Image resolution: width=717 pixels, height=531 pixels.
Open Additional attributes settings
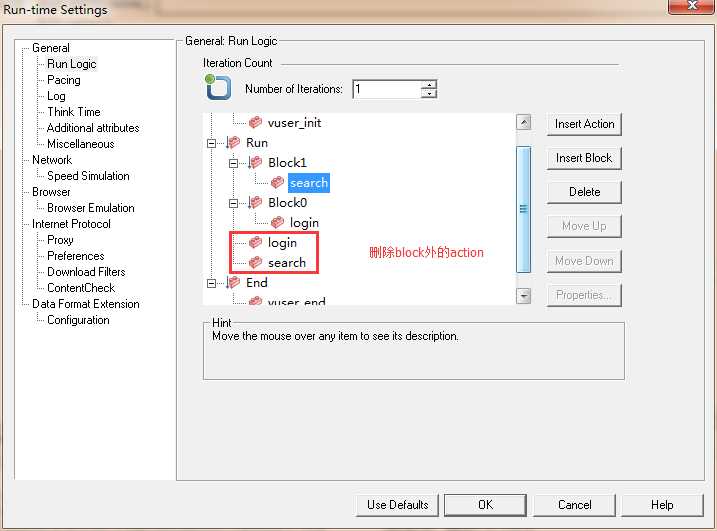93,128
